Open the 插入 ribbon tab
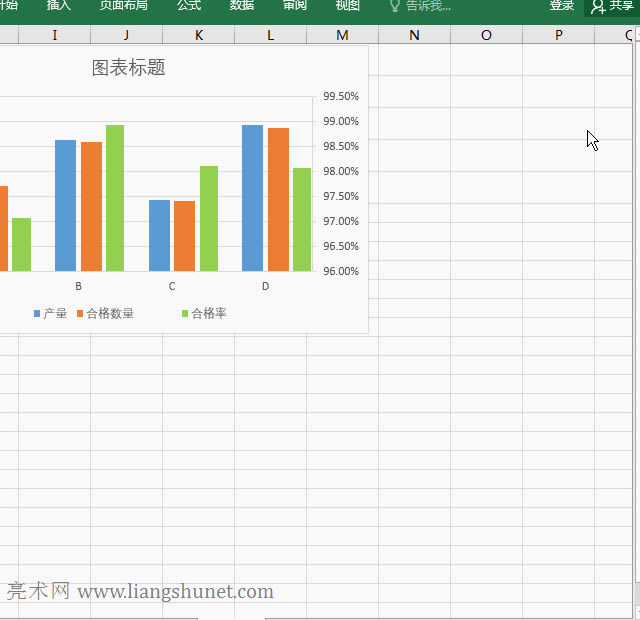Viewport: 640px width, 620px height. [x=59, y=6]
